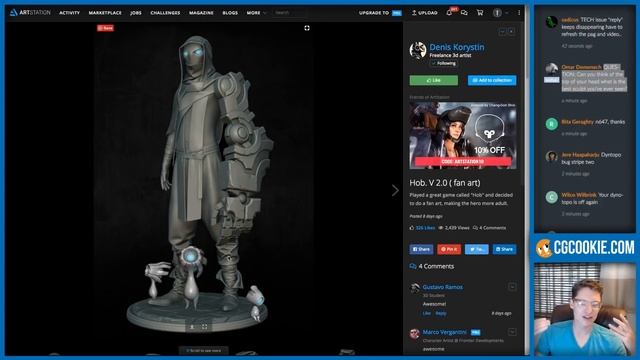This screenshot has height=360, width=640.
Task: Click the previous artwork button in sidebar
Action: pos(502,31)
